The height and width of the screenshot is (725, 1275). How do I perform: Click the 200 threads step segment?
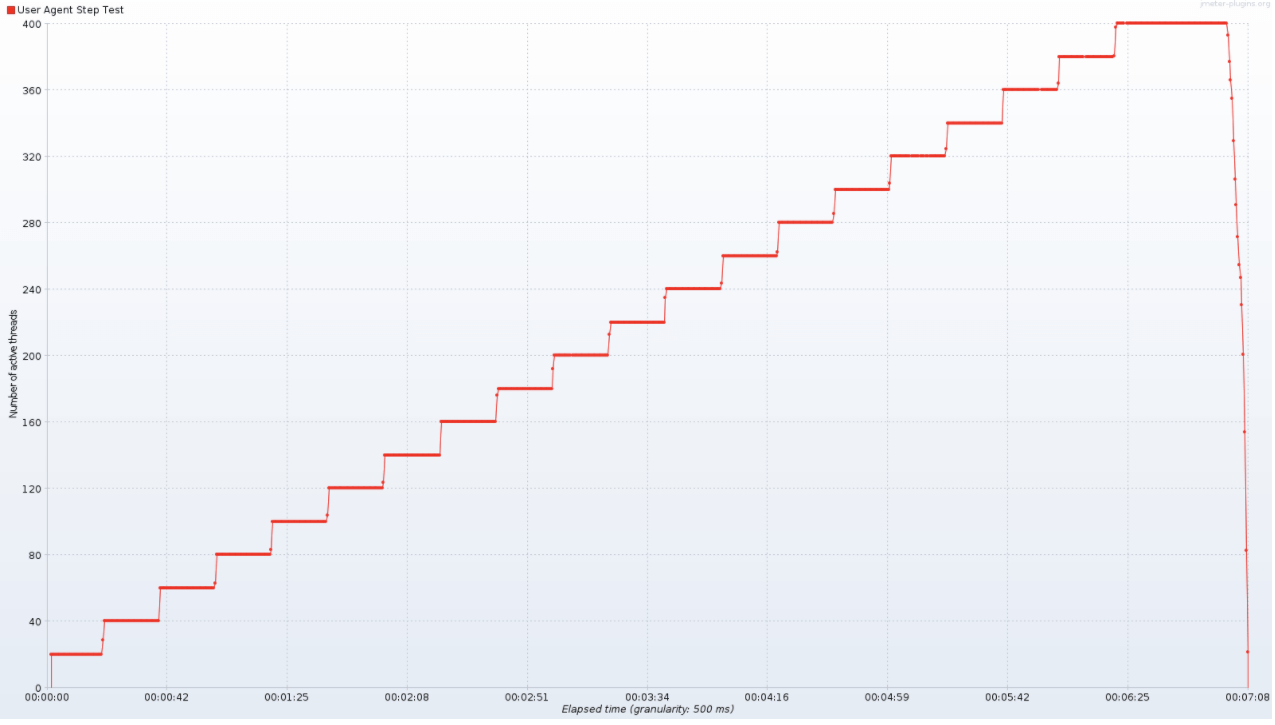tap(580, 355)
